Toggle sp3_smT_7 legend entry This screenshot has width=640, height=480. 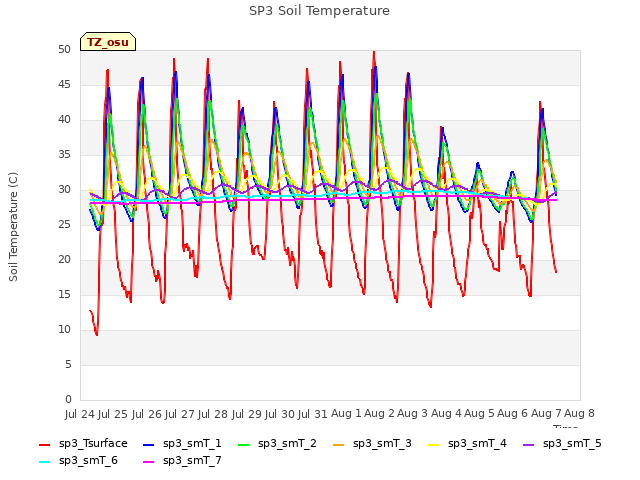[x=182, y=461]
